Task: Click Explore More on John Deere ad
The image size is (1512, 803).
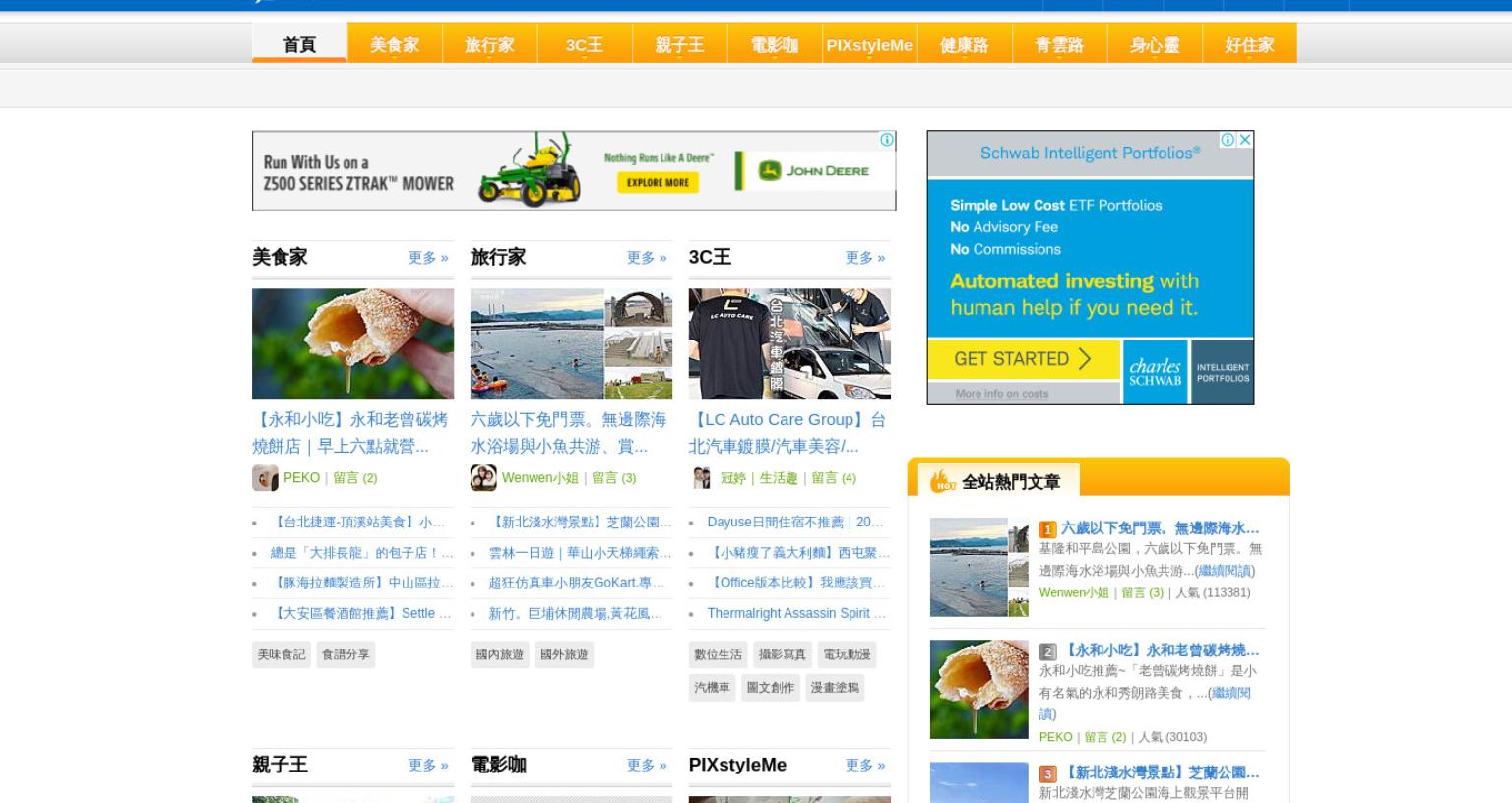Action: [x=658, y=182]
